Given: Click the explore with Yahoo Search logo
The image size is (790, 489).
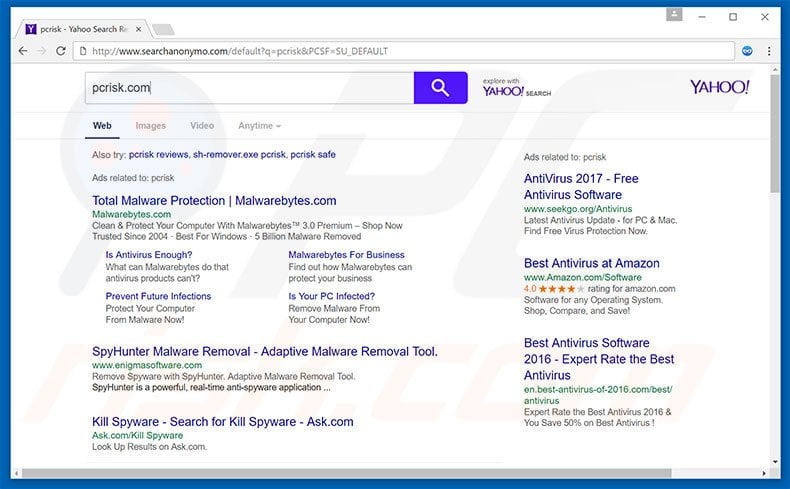Looking at the screenshot, I should pos(516,88).
